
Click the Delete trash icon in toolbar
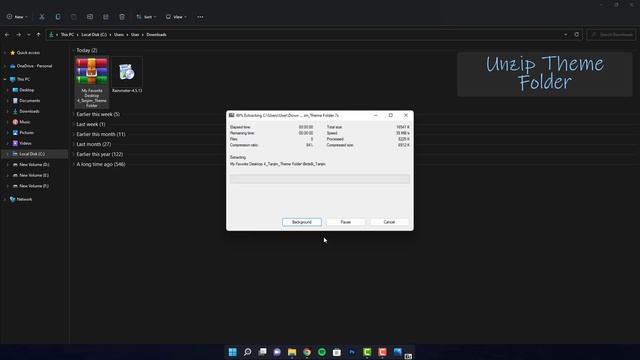(122, 17)
